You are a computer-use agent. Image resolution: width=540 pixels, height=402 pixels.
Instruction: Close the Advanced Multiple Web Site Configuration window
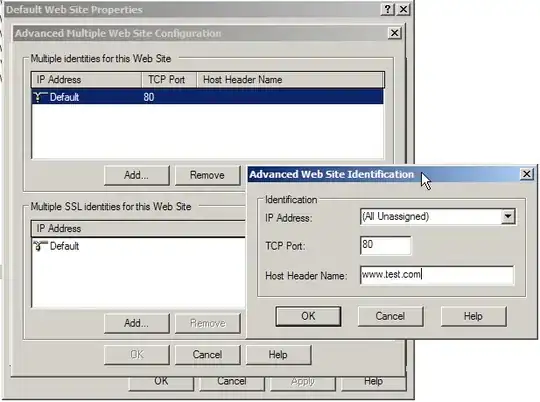pyautogui.click(x=395, y=33)
